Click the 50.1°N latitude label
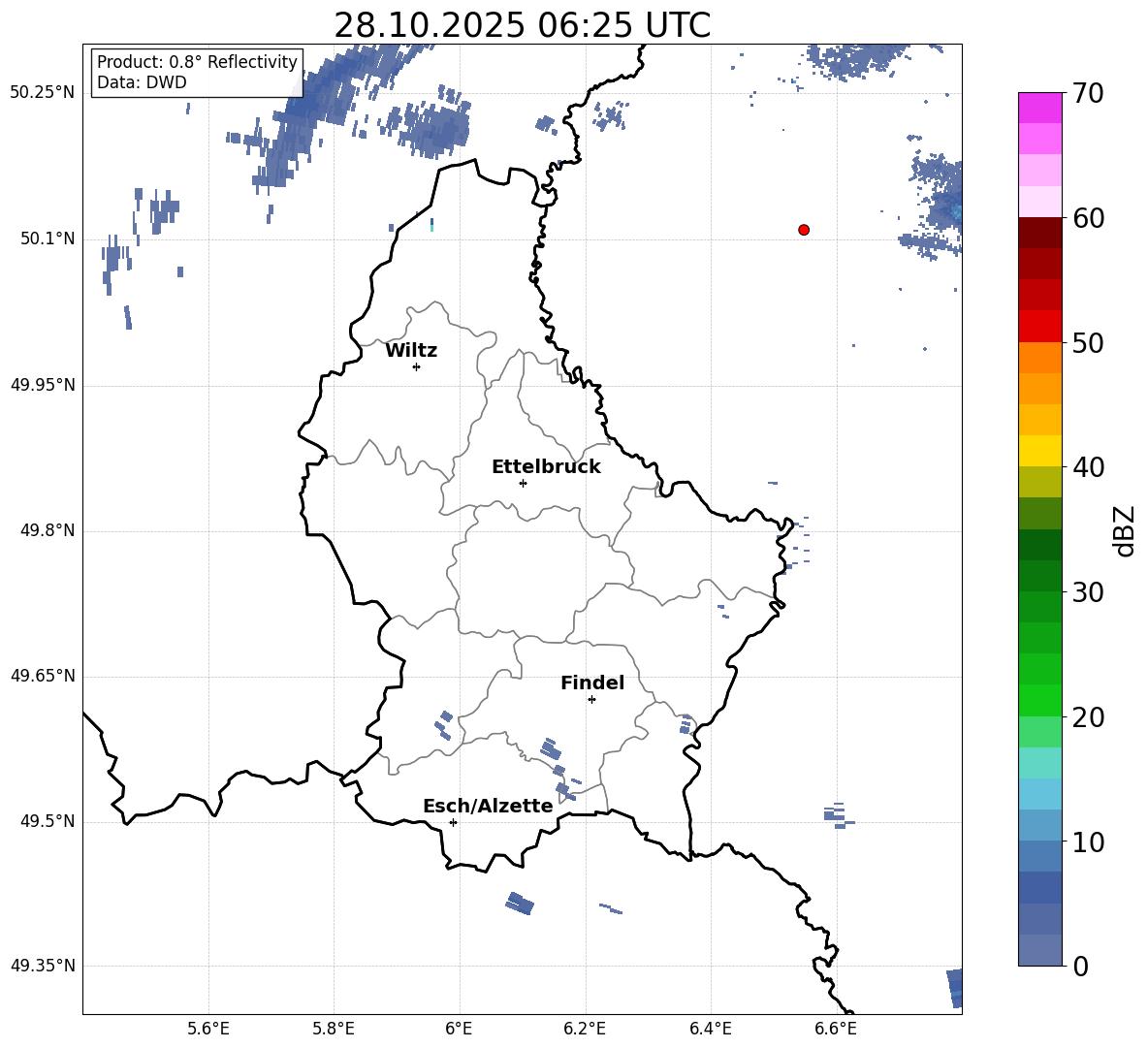 click(x=48, y=239)
